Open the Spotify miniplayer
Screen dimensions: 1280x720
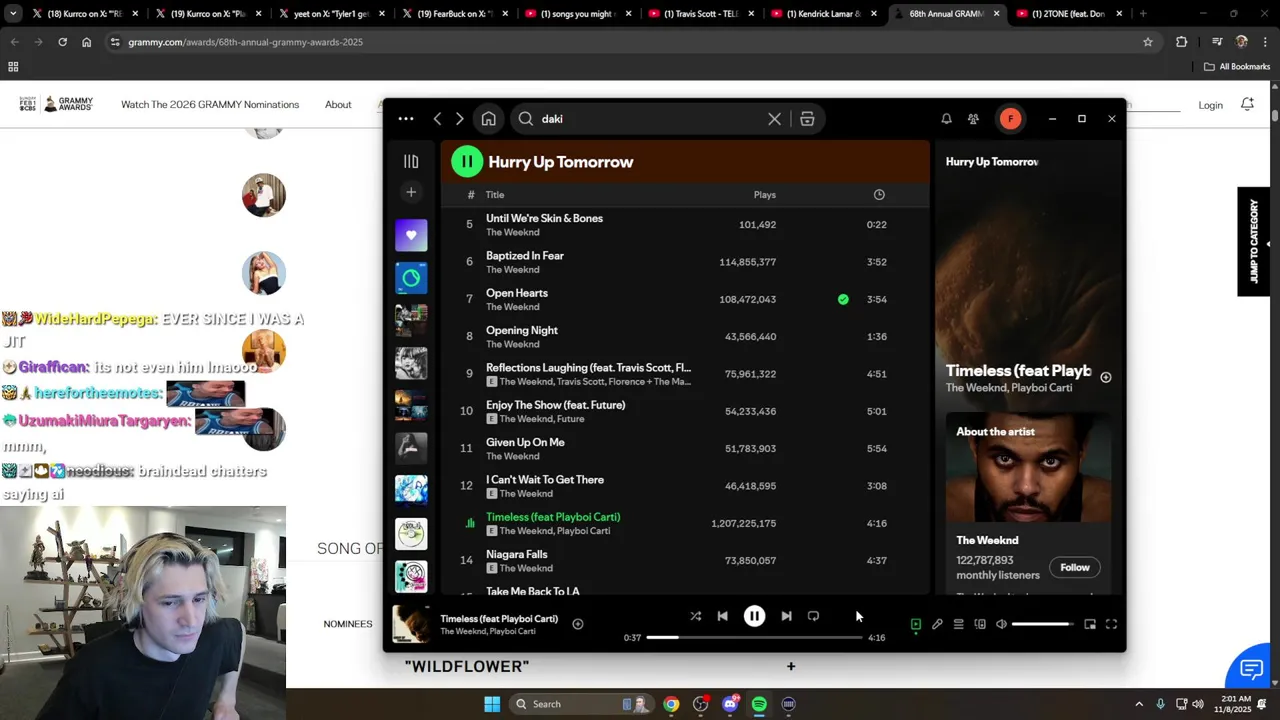[1090, 624]
